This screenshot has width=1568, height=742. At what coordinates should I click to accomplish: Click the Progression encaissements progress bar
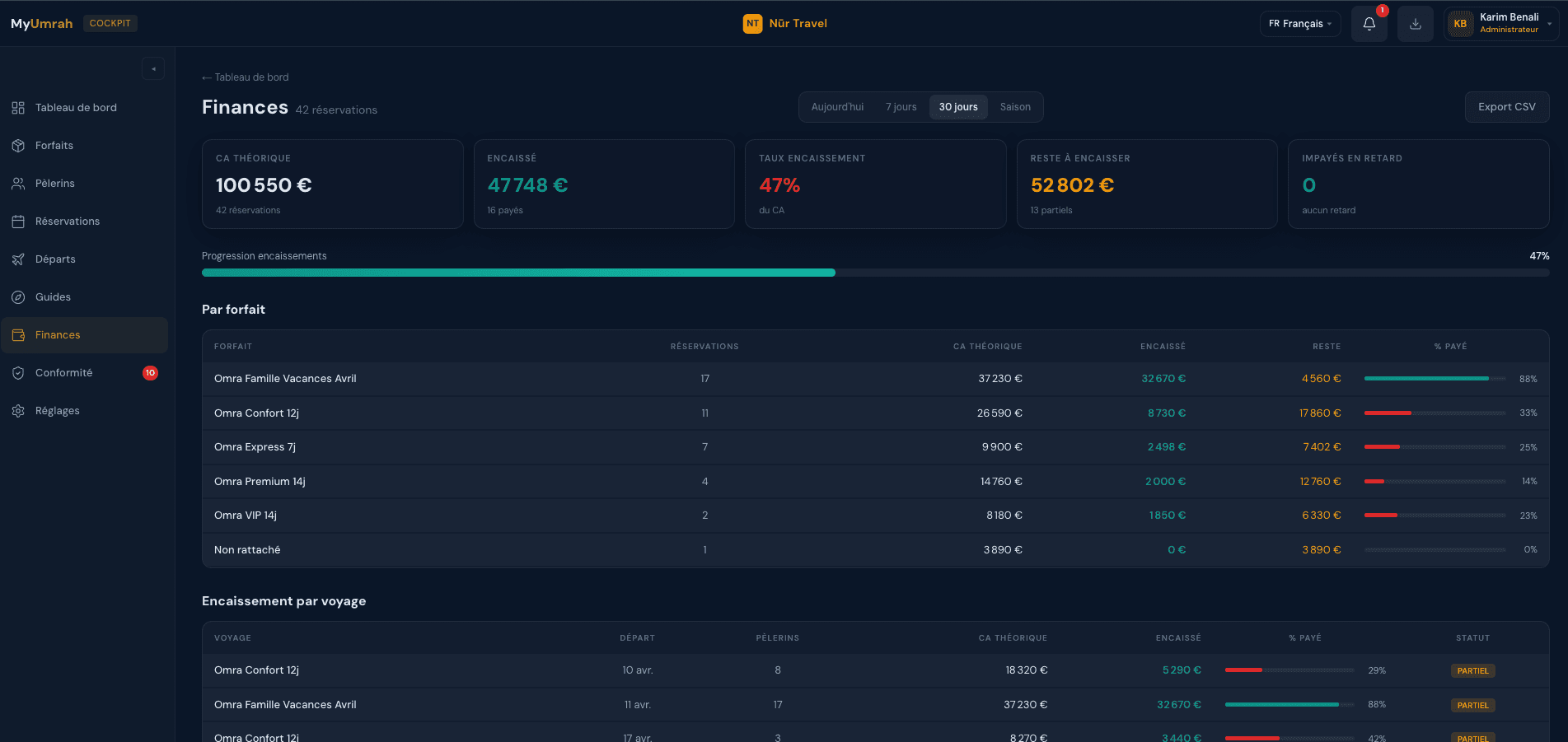point(875,273)
